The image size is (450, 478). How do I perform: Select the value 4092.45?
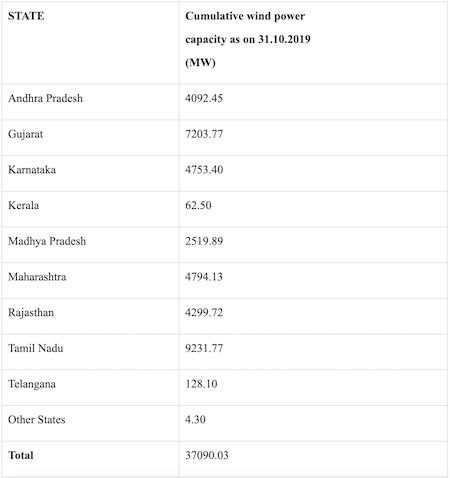[204, 98]
